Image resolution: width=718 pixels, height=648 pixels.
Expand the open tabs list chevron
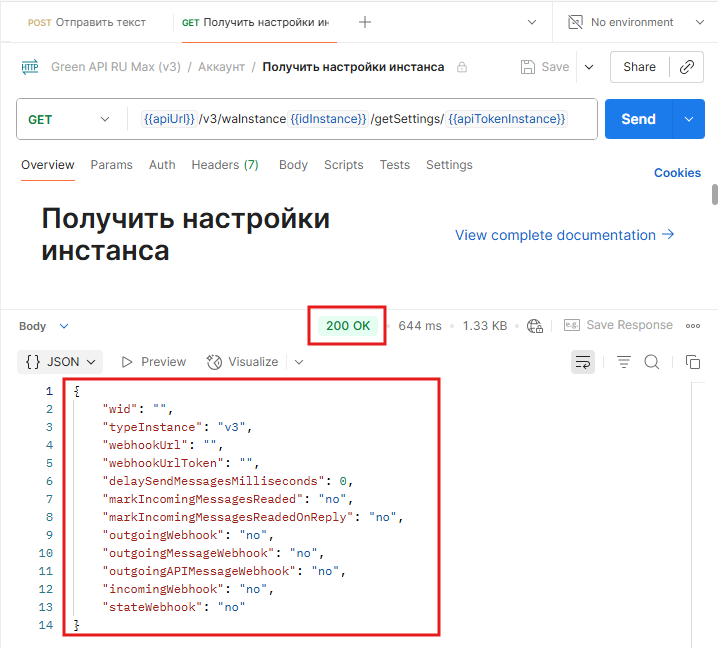click(532, 22)
